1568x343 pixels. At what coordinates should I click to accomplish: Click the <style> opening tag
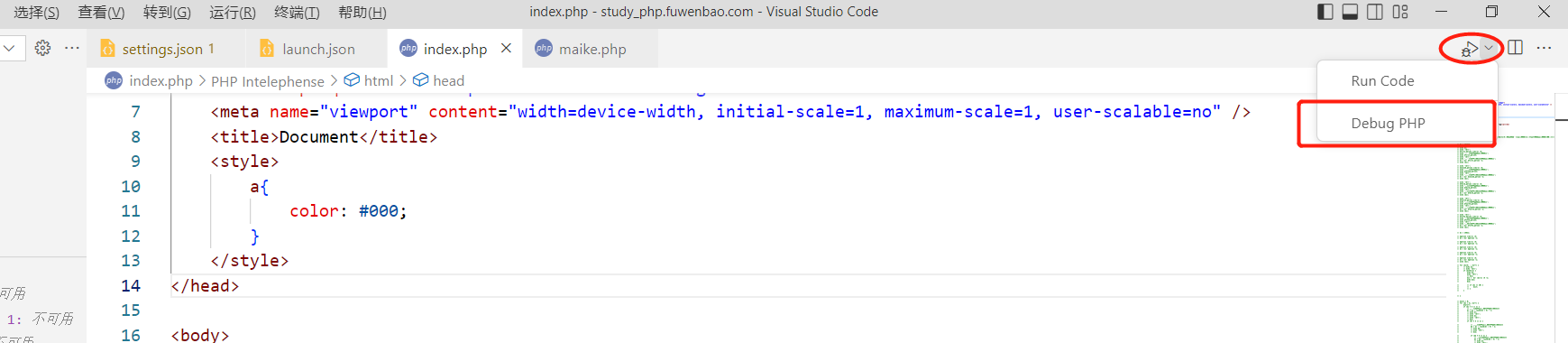pyautogui.click(x=244, y=162)
